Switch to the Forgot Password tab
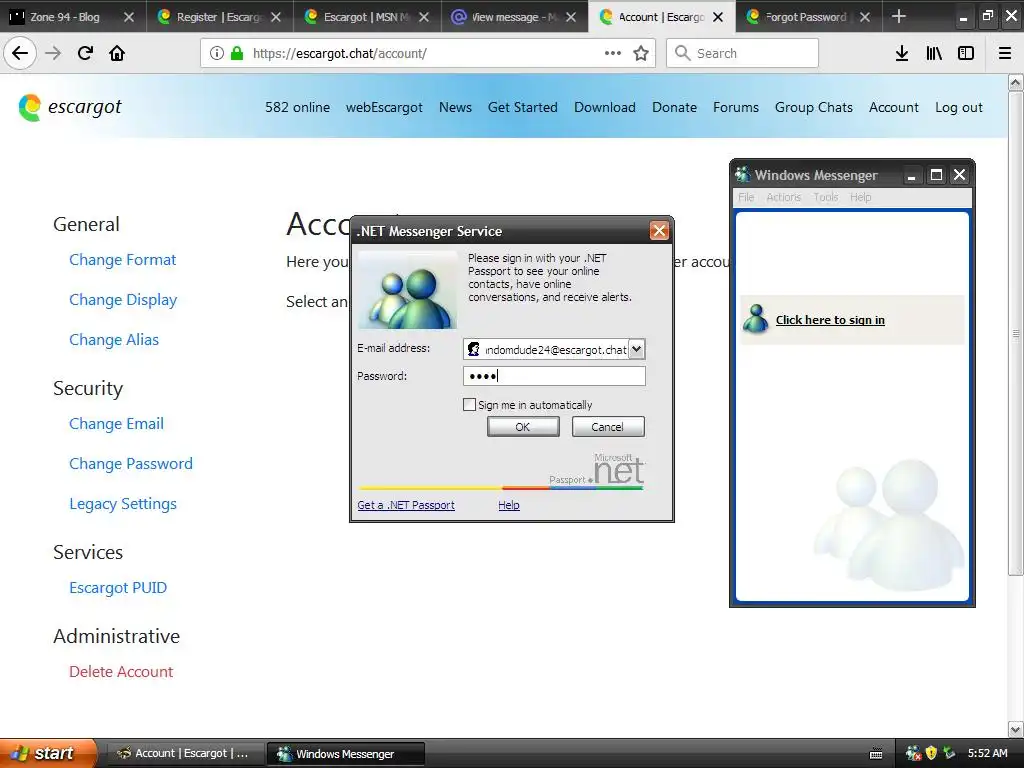The image size is (1024, 768). click(x=805, y=17)
